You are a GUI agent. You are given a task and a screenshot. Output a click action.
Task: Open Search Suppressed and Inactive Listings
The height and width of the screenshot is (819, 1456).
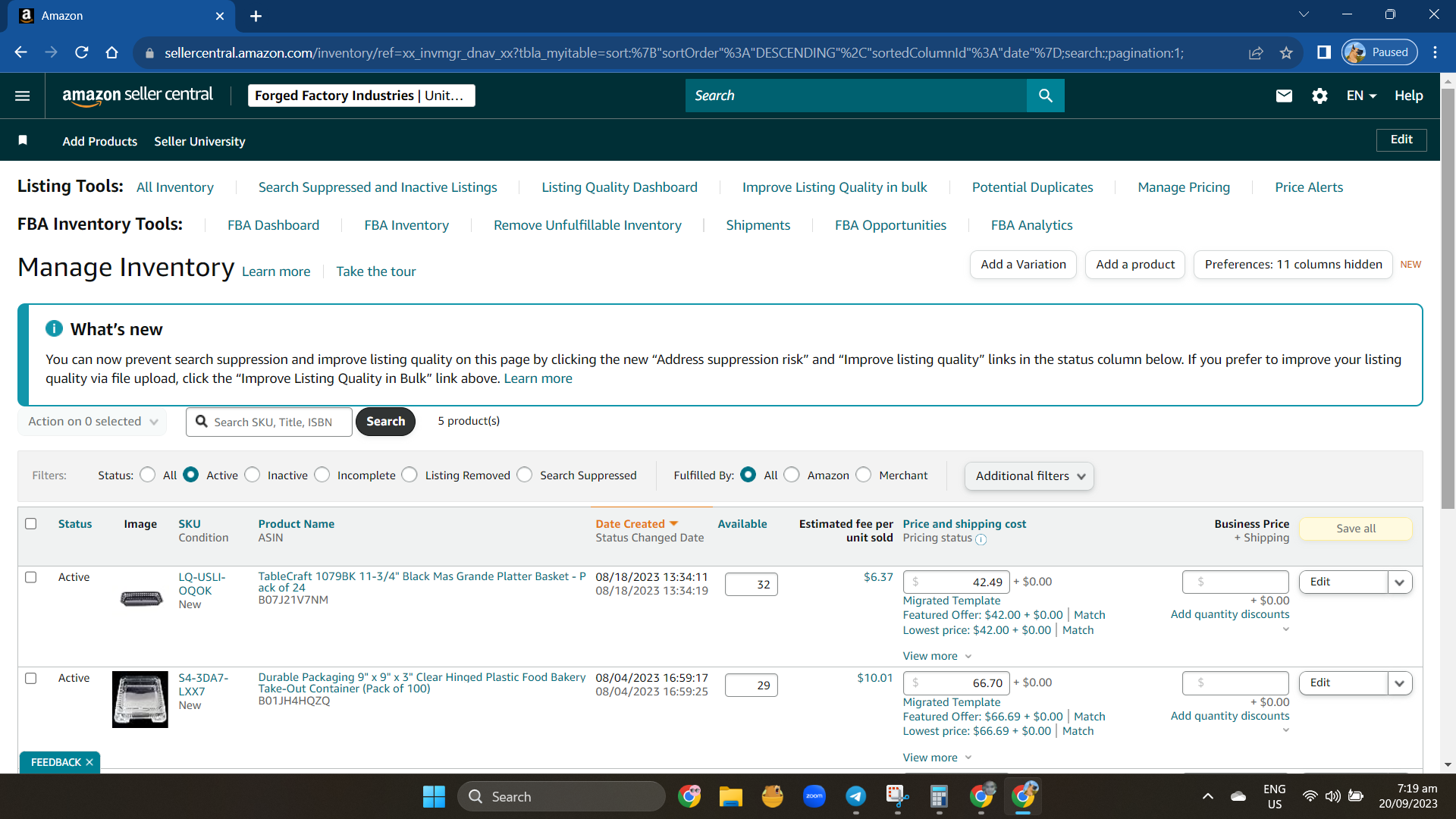pyautogui.click(x=378, y=187)
